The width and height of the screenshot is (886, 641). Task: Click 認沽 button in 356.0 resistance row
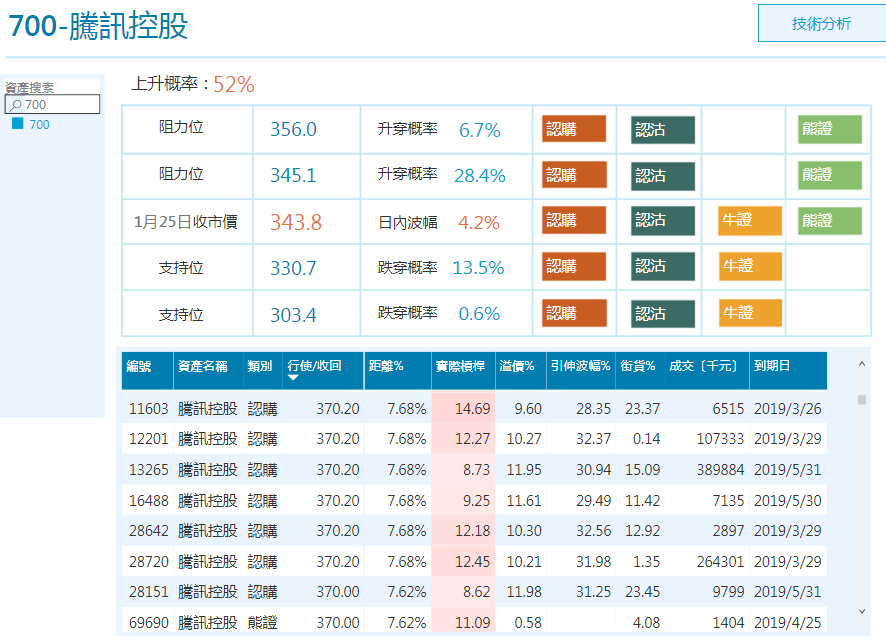click(x=663, y=130)
